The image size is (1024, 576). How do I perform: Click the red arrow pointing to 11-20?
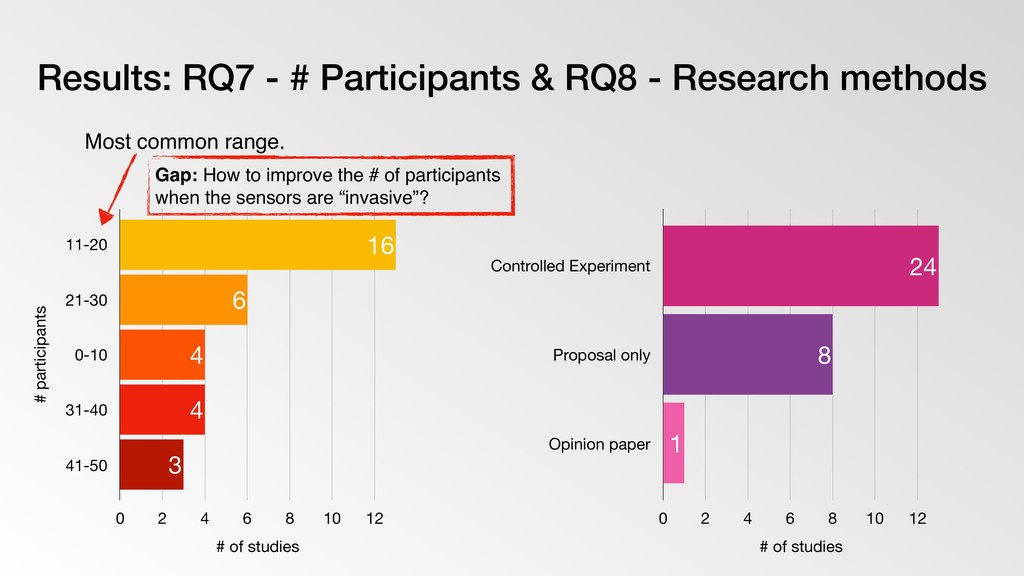tap(116, 189)
